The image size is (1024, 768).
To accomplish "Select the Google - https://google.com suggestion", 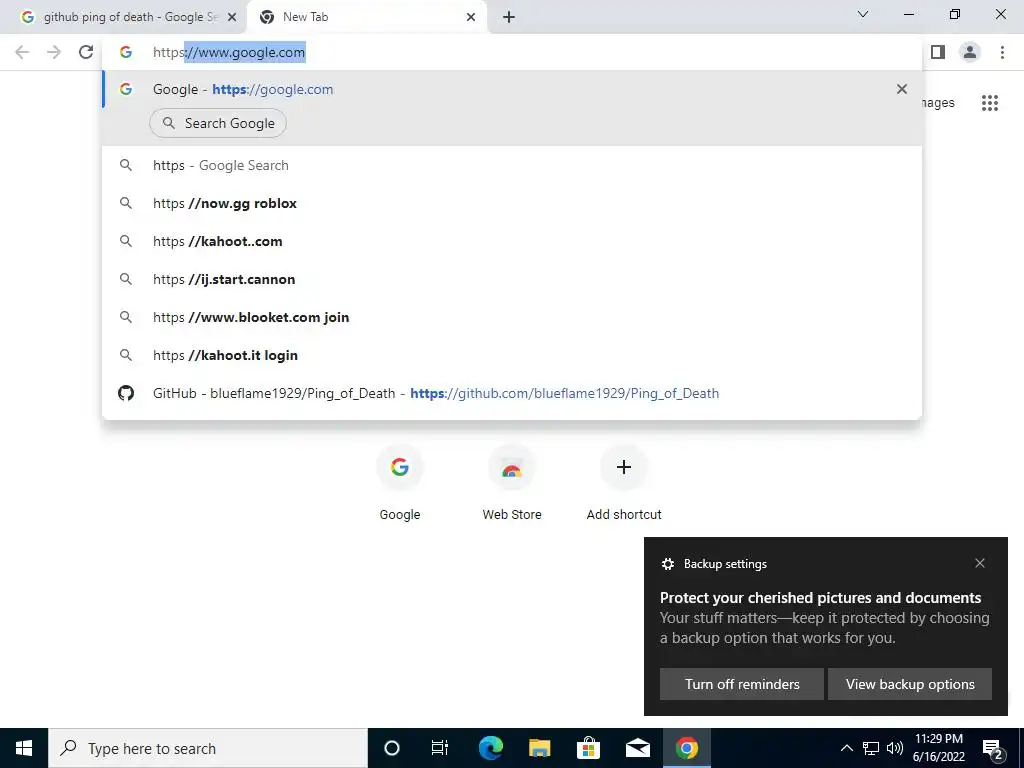I will coord(512,89).
